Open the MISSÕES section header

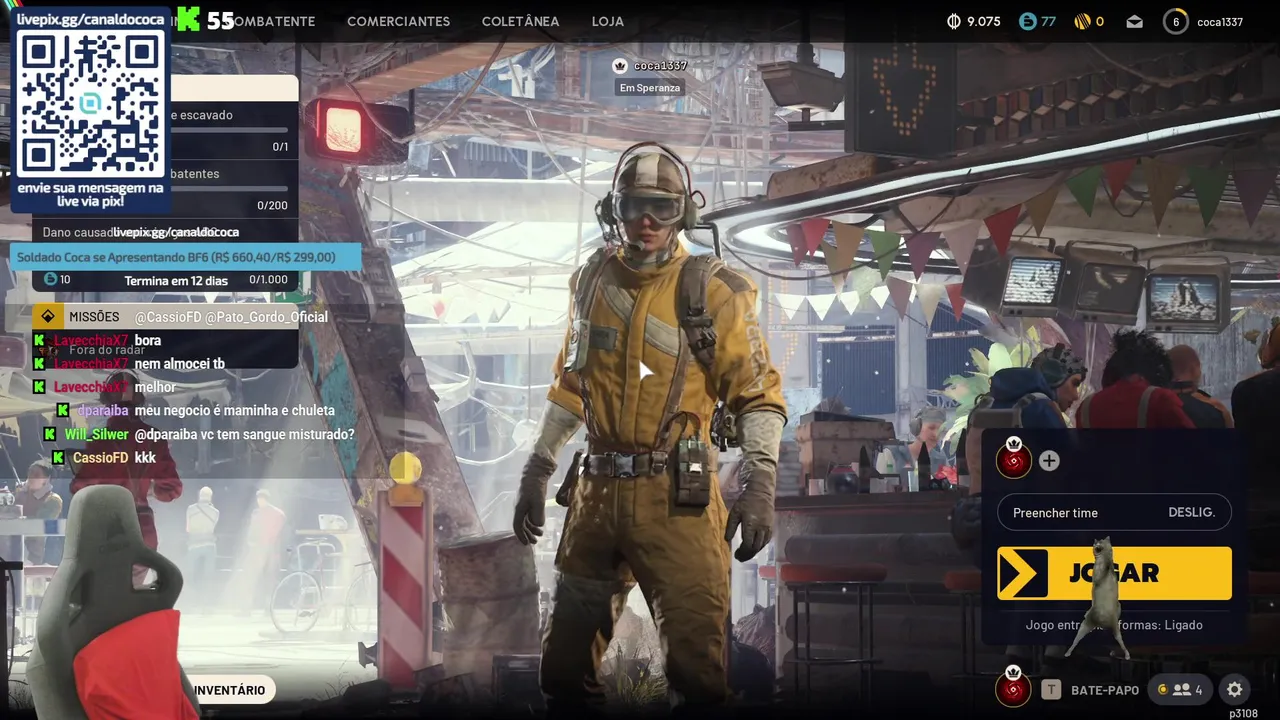coord(165,317)
